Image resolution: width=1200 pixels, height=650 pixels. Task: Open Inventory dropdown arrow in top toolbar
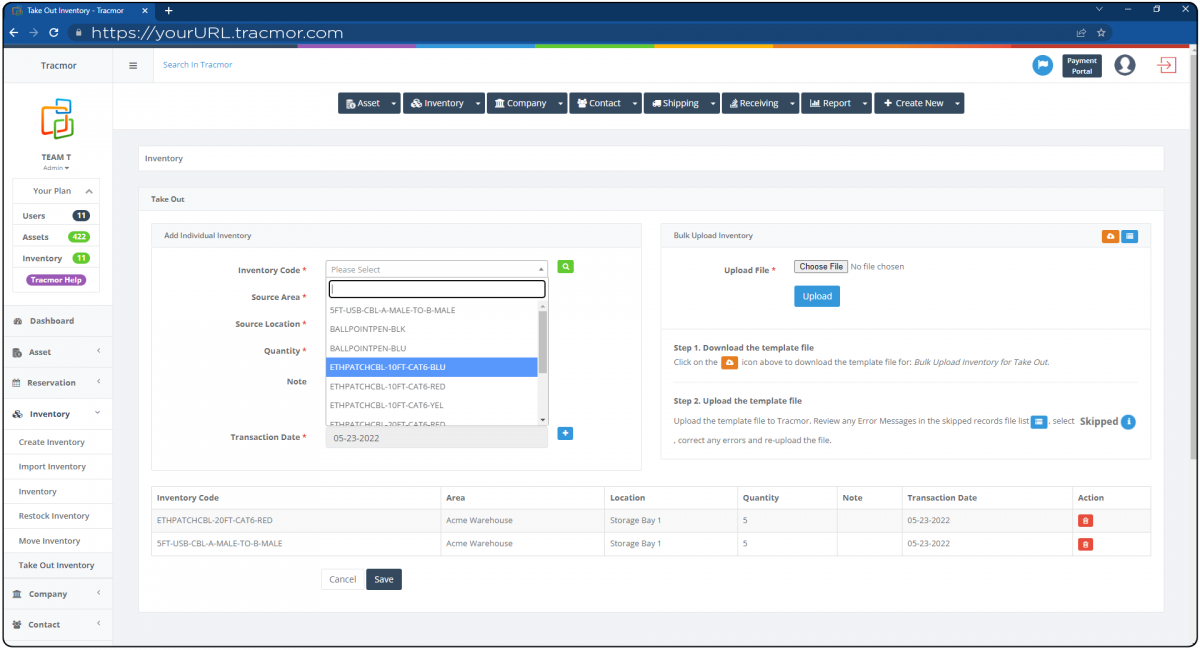point(479,103)
